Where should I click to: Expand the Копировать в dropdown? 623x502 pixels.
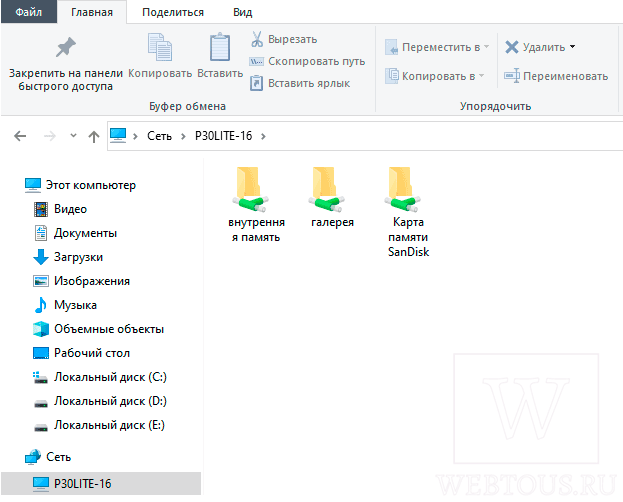pos(481,76)
